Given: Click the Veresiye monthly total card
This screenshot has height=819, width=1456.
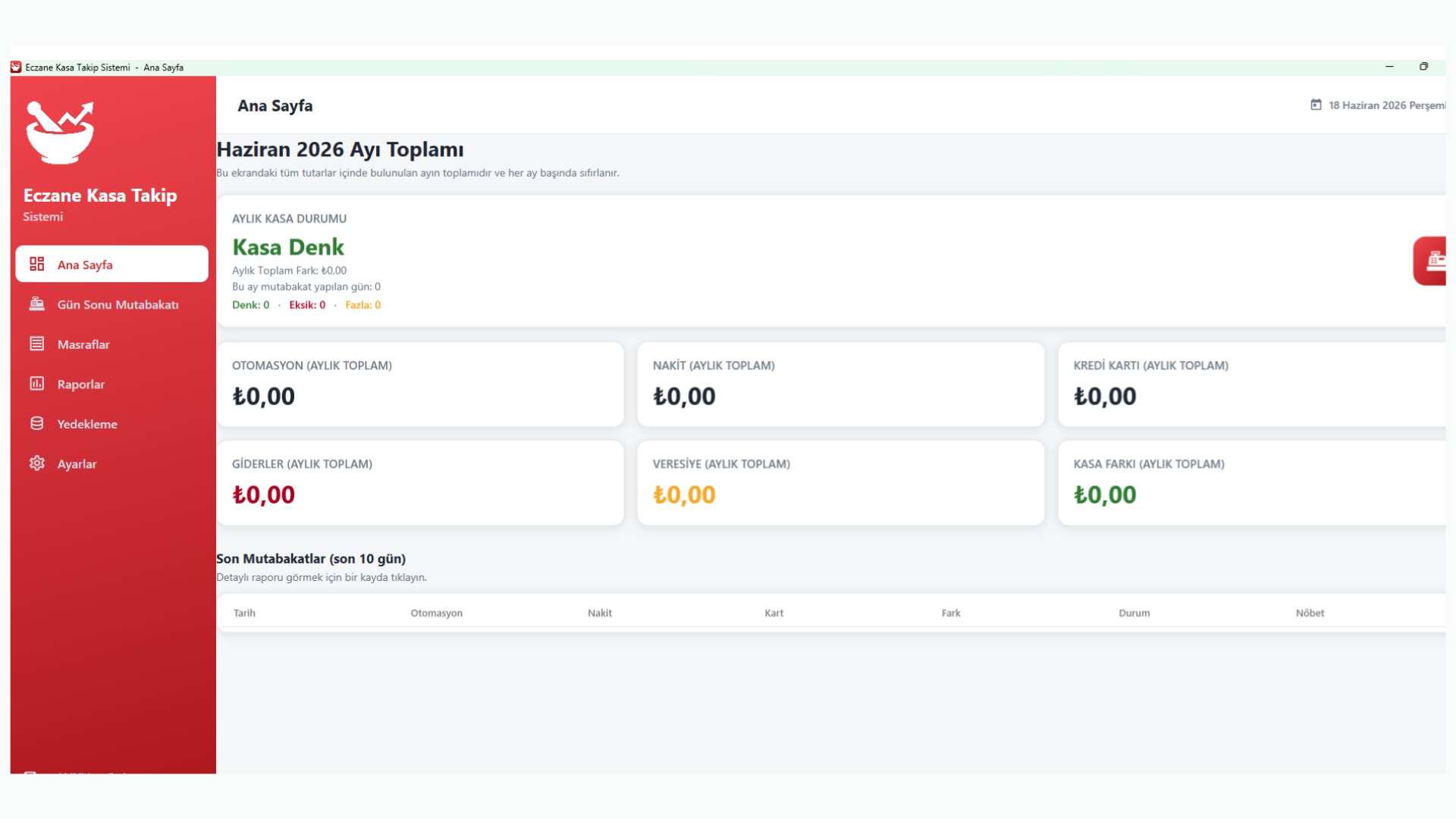Looking at the screenshot, I should [841, 483].
